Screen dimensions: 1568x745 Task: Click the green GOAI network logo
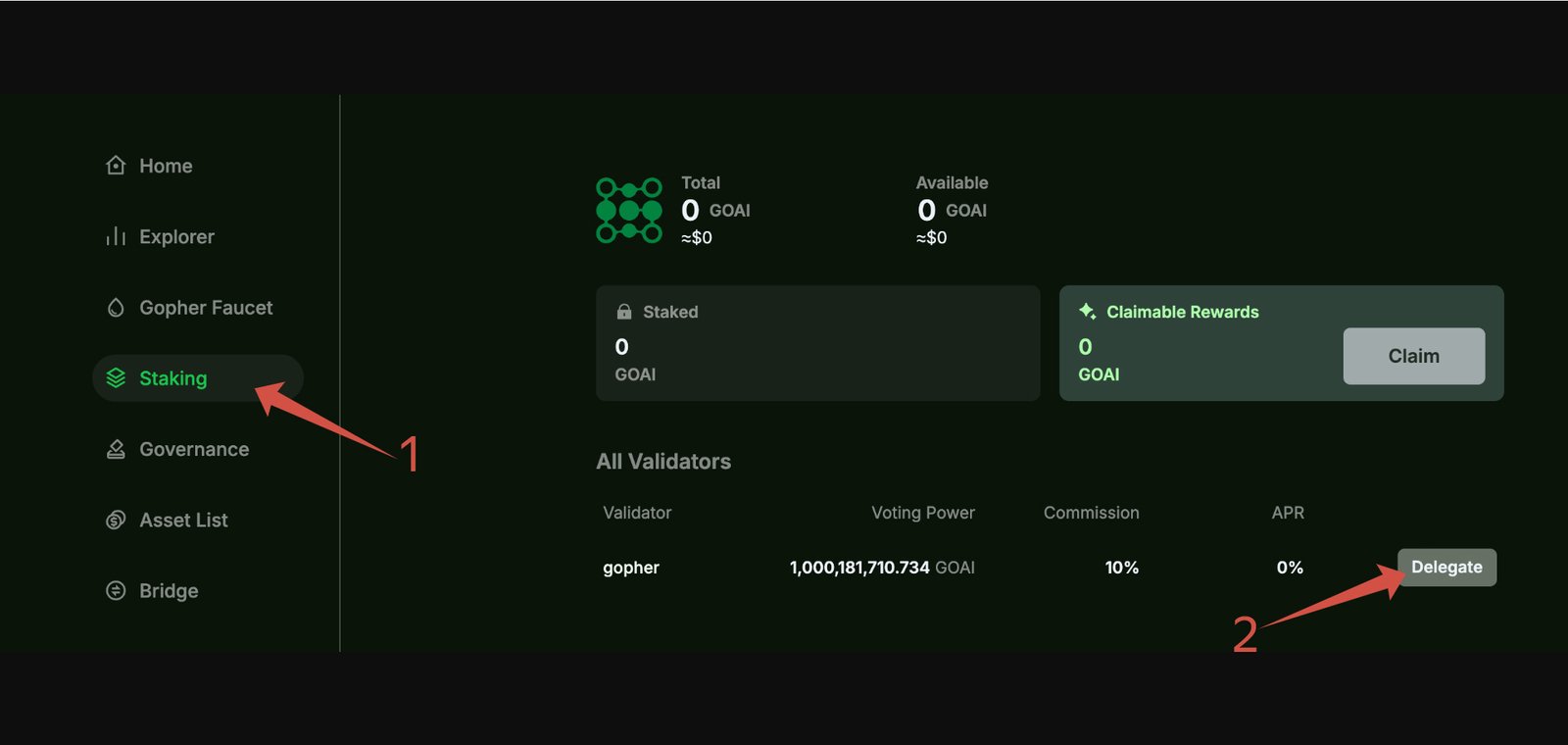point(629,210)
